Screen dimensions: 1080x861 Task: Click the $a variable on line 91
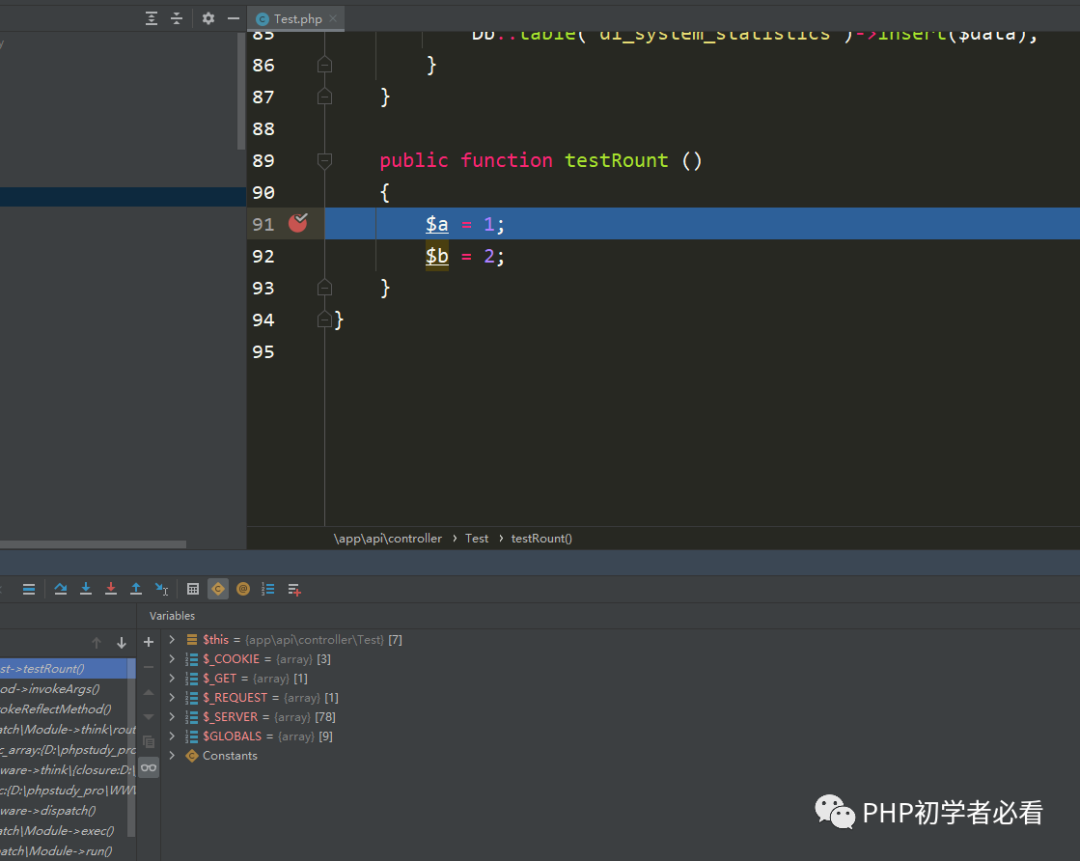[x=437, y=224]
